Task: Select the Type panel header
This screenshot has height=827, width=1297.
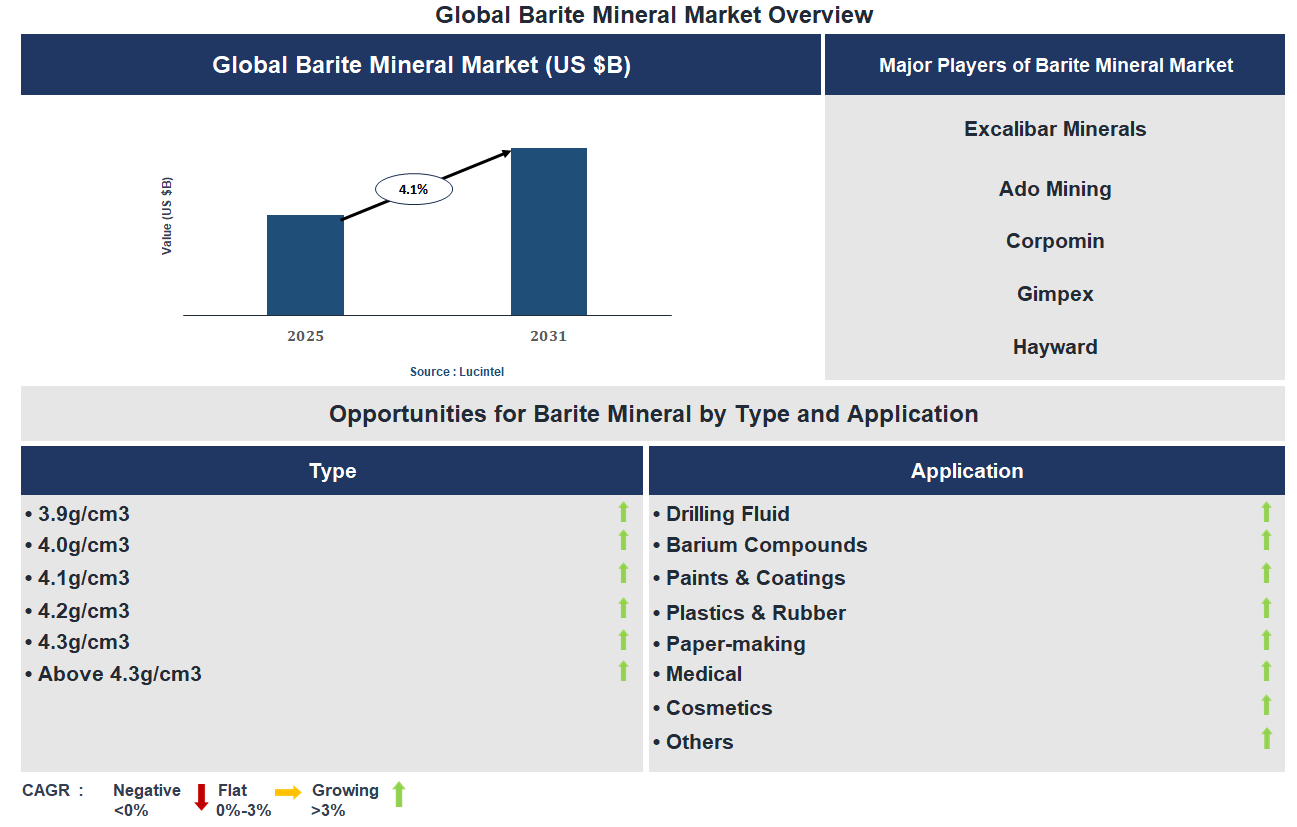Action: click(x=331, y=470)
